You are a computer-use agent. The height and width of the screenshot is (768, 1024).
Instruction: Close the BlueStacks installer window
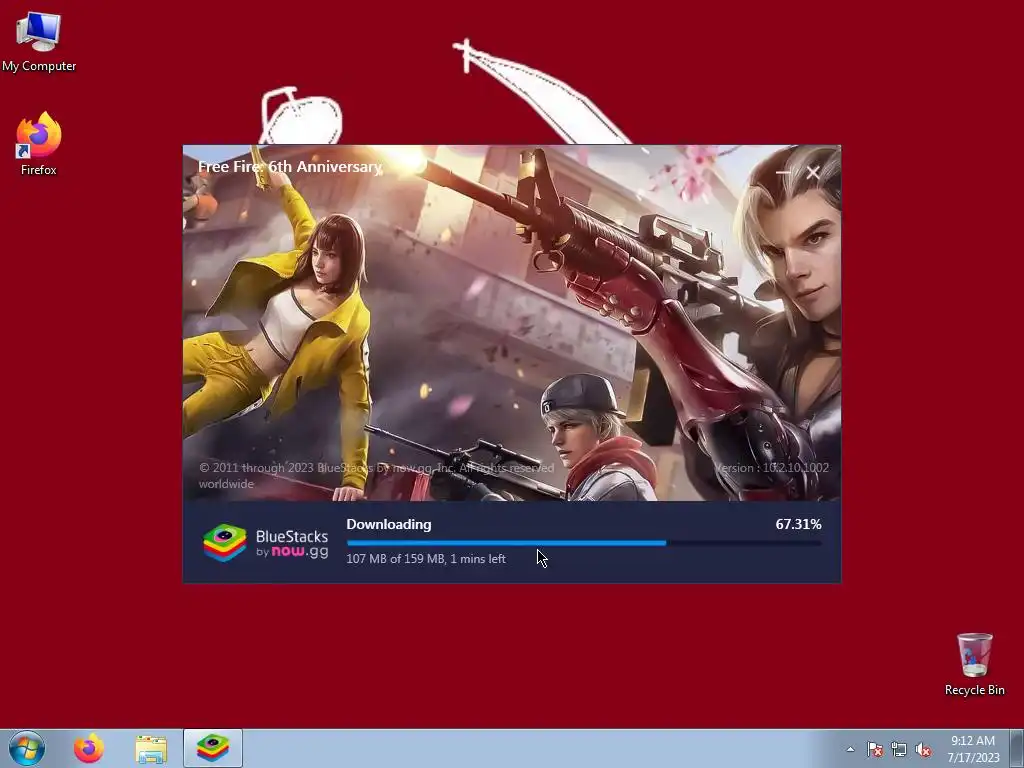point(813,172)
